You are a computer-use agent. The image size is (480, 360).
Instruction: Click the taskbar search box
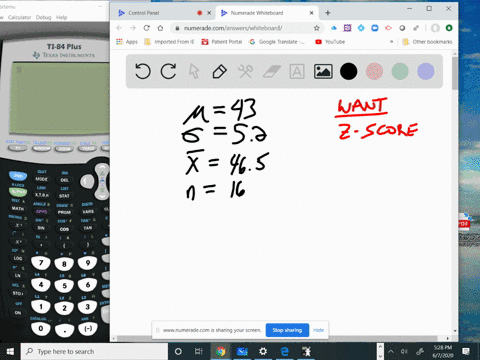[94, 351]
